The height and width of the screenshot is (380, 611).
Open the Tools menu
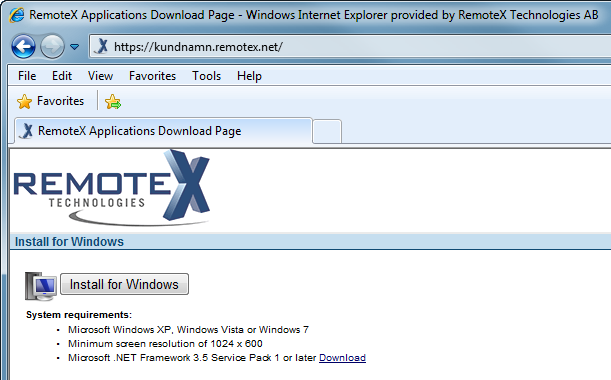pos(207,76)
